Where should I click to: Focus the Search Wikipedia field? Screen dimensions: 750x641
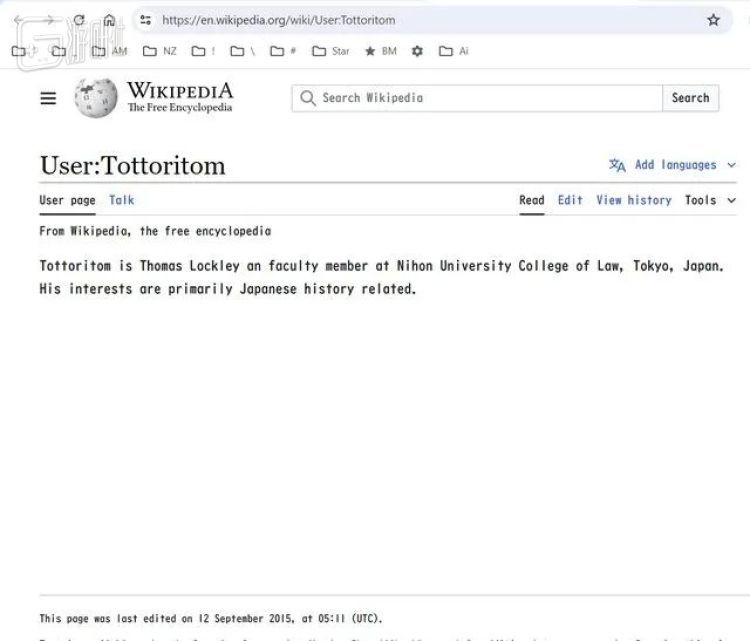477,98
